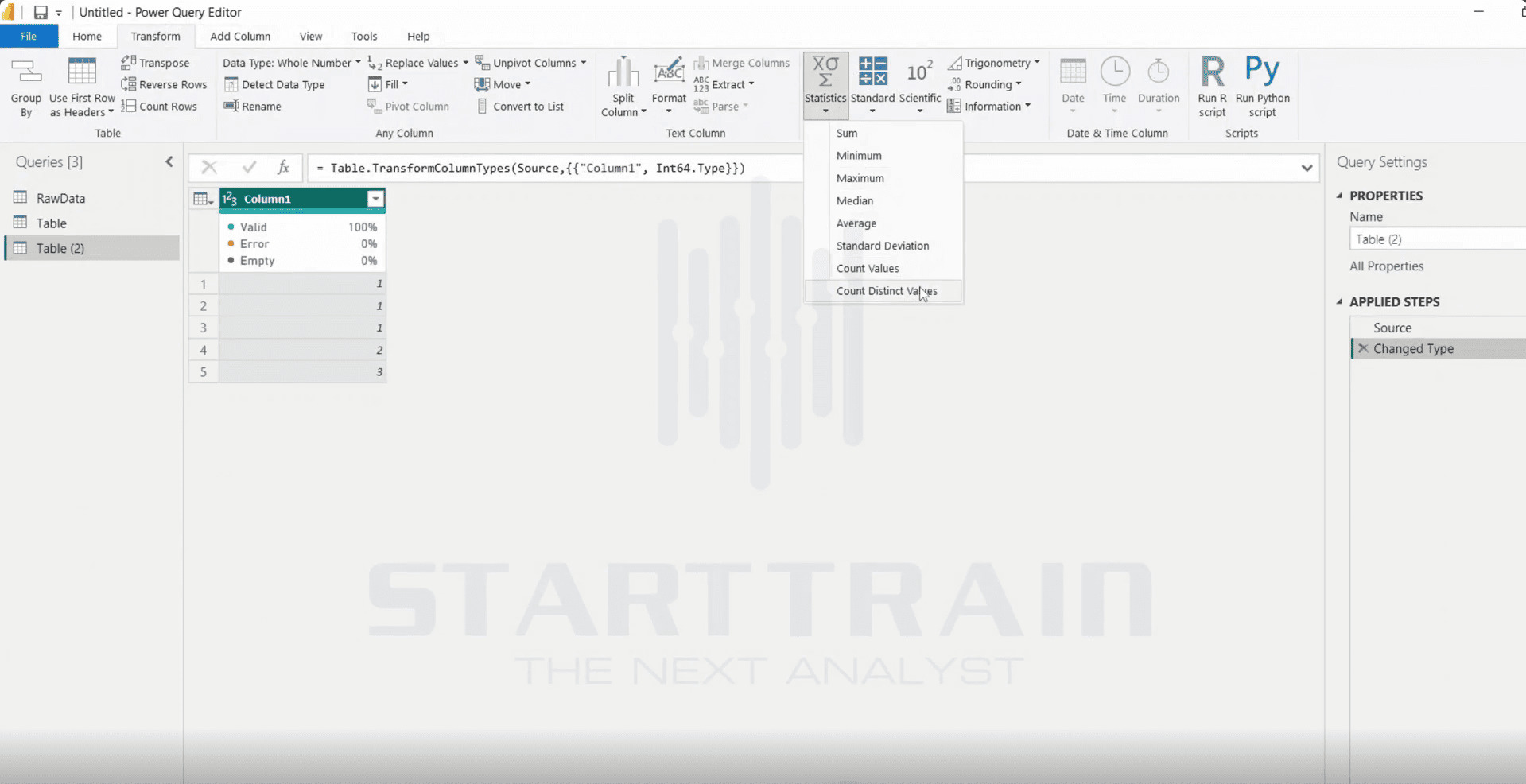Select Maximum from Statistics menu

click(883, 178)
